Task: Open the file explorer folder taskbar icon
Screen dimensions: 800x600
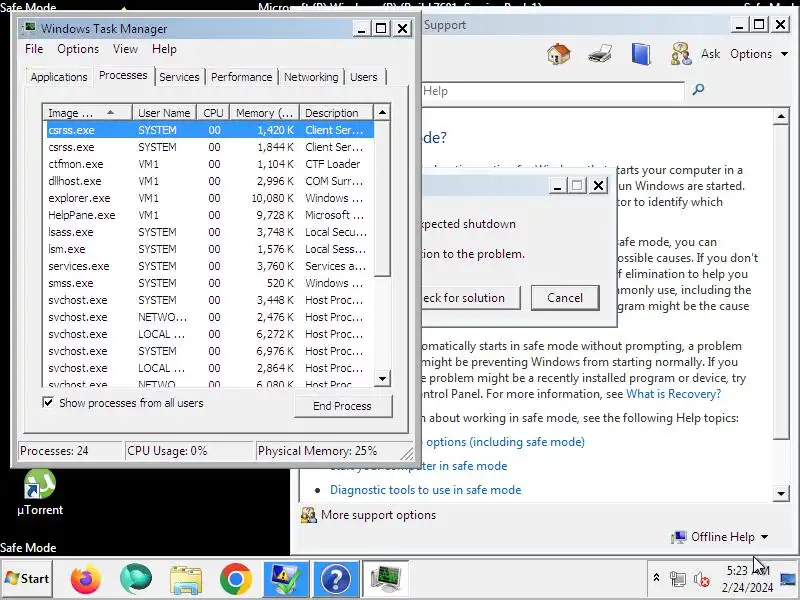Action: click(186, 580)
